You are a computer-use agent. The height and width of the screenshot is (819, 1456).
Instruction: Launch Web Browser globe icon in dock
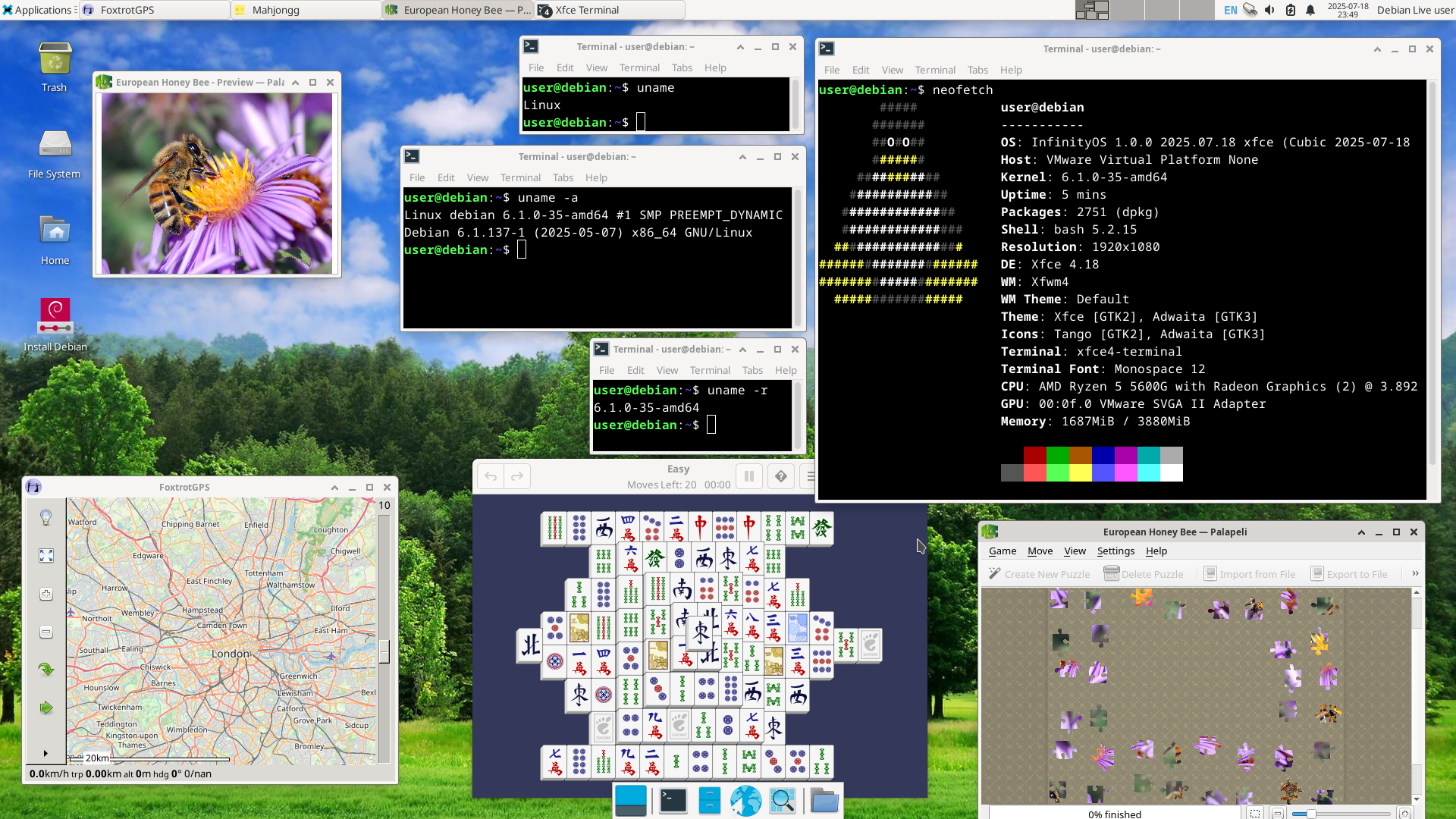coord(745,801)
